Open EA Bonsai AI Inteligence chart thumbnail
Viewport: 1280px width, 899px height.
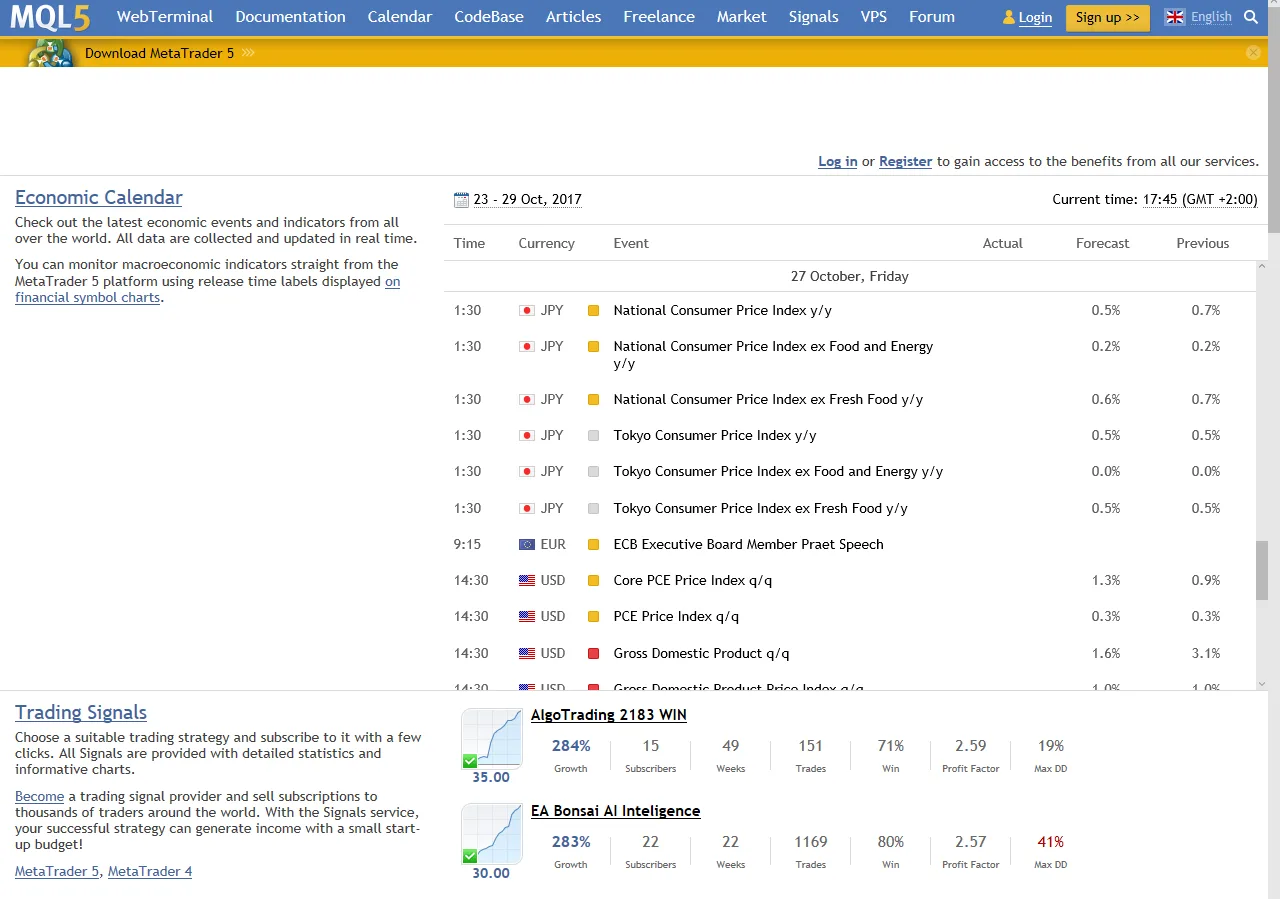(x=492, y=834)
